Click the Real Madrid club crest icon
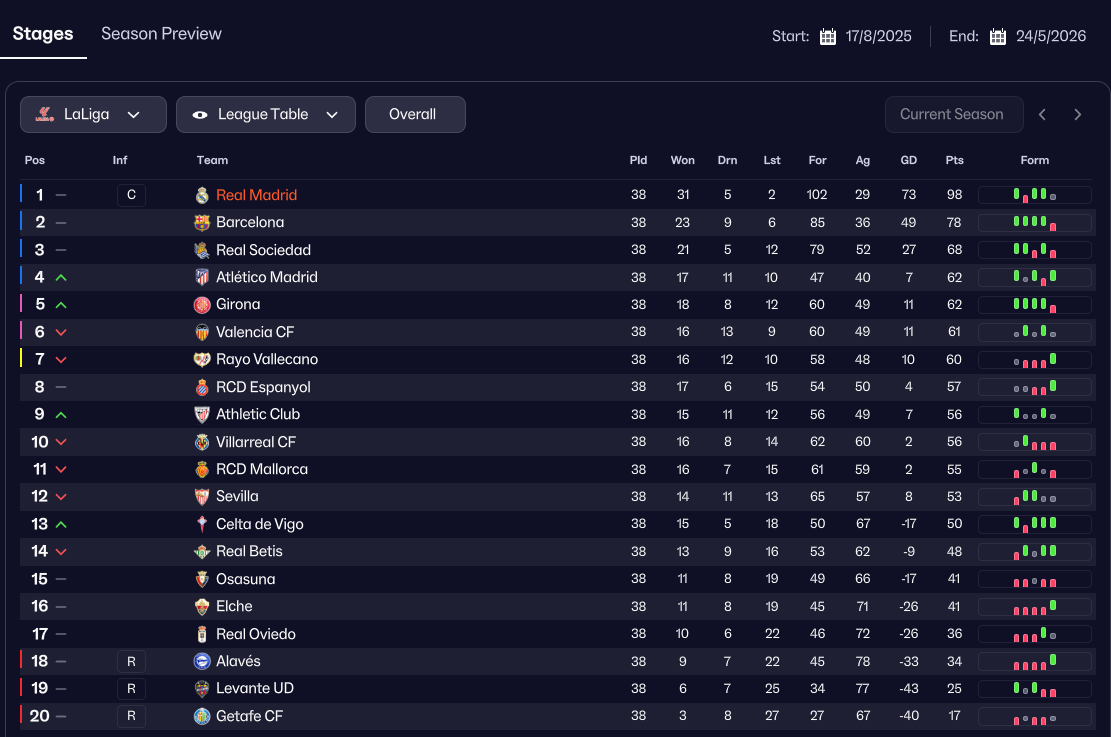The width and height of the screenshot is (1111, 737). click(x=202, y=195)
